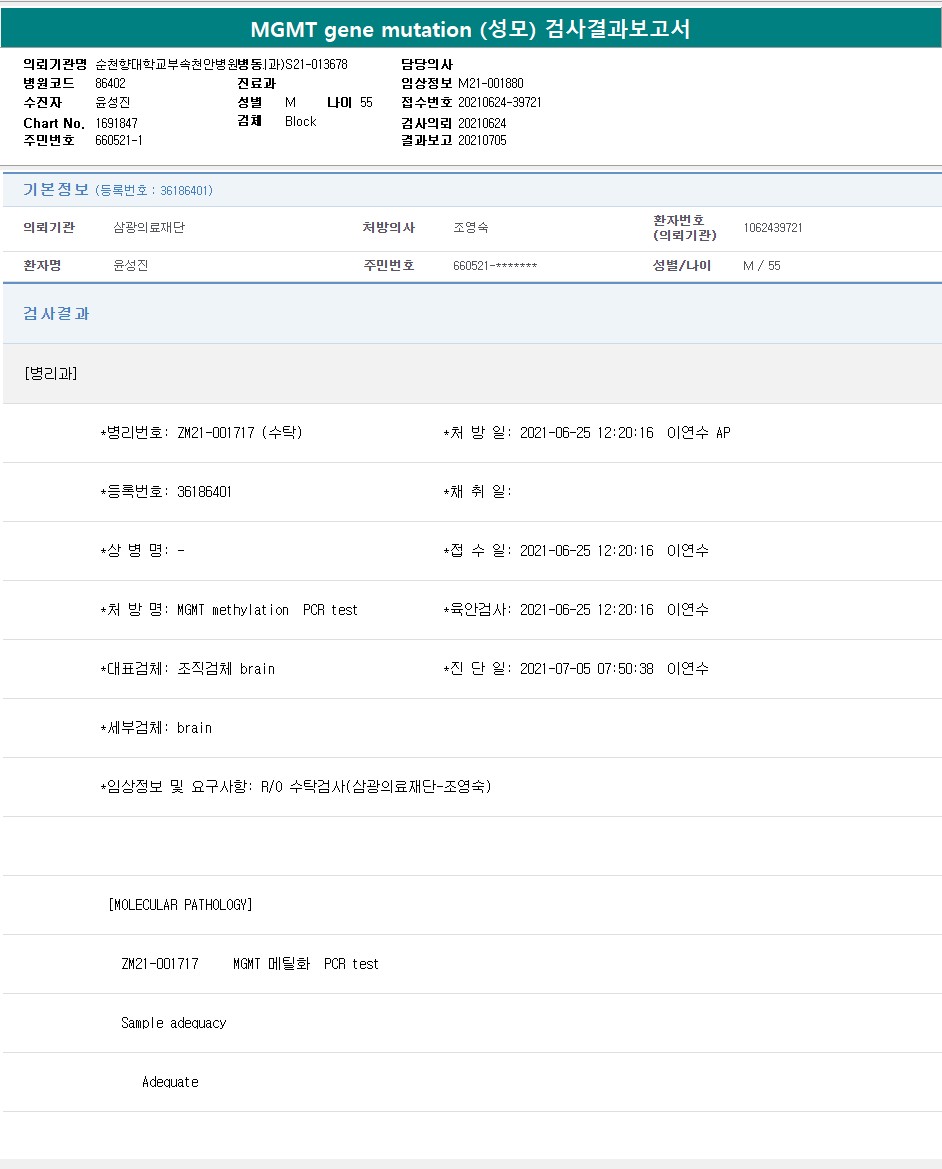Click the 처방의사 name 조영숙

point(470,228)
